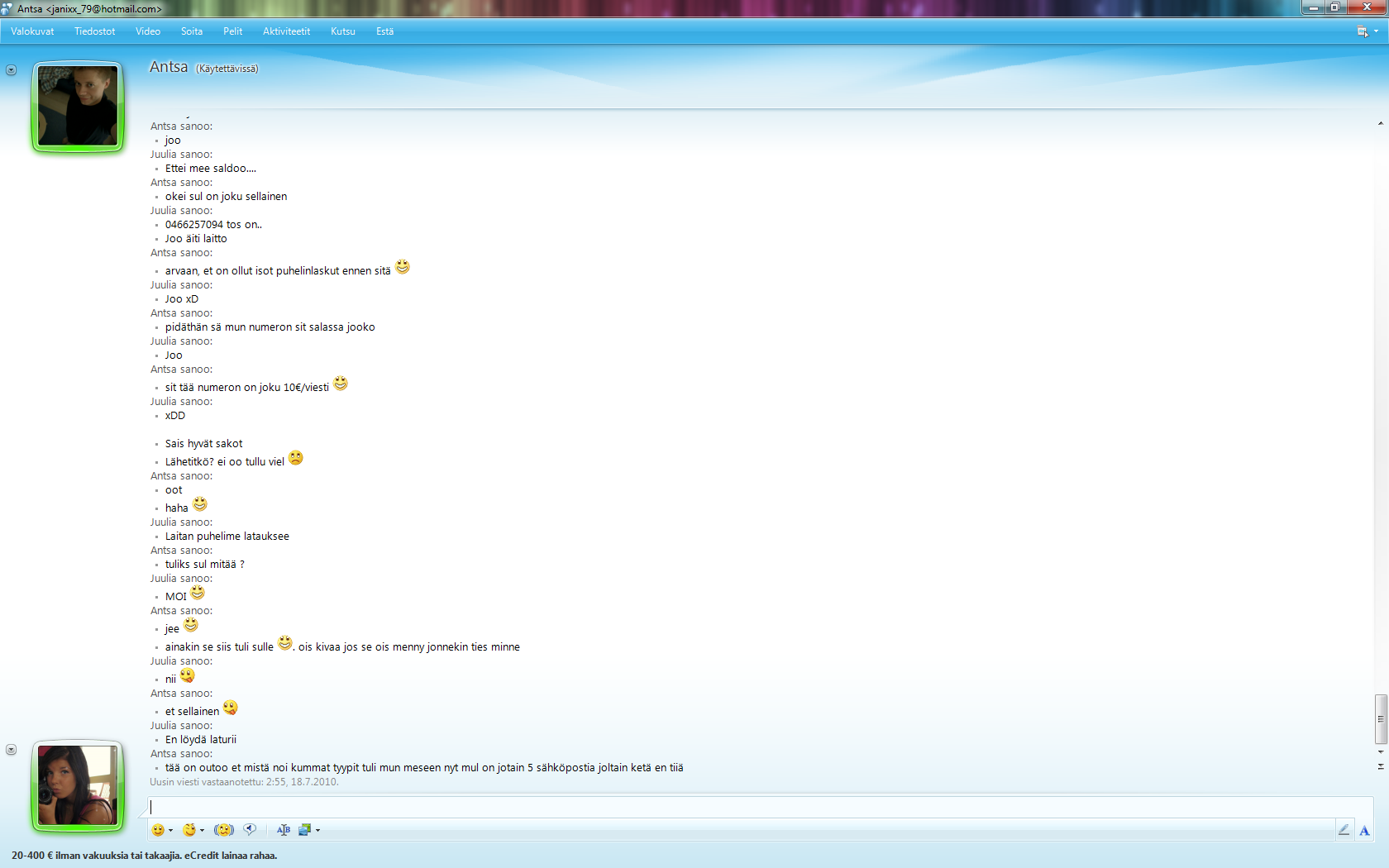Send a nudge with the shaking-face icon
1389x868 pixels.
pyautogui.click(x=223, y=830)
